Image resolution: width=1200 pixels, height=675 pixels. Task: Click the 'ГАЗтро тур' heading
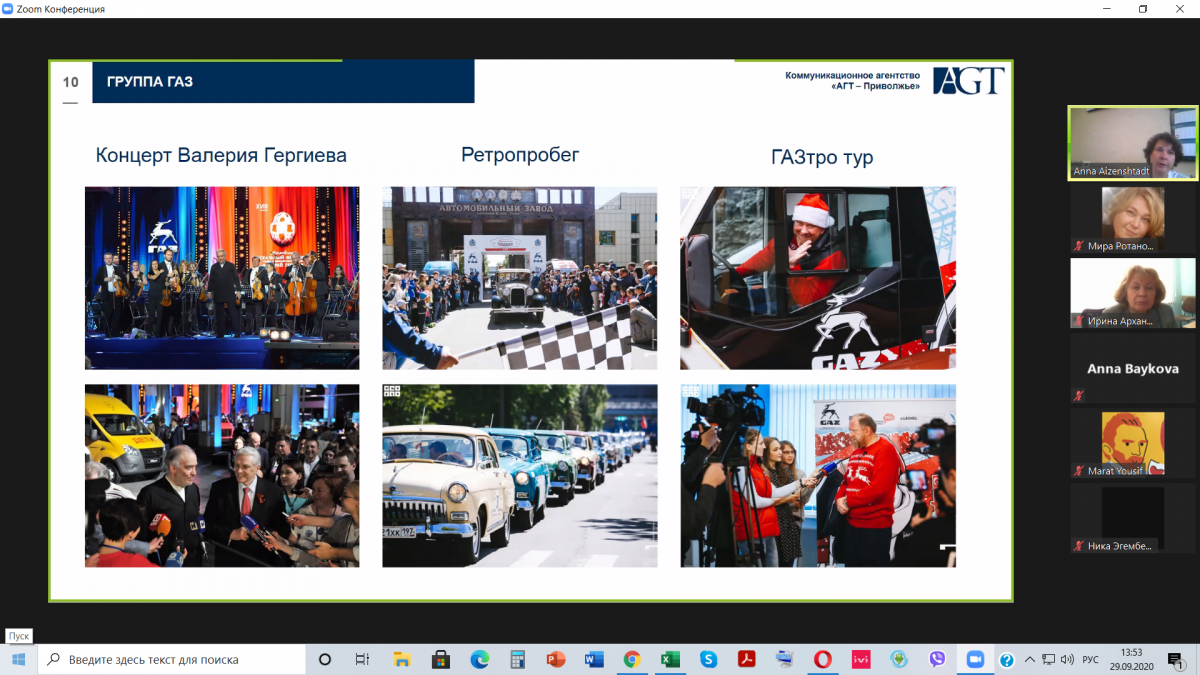point(822,158)
